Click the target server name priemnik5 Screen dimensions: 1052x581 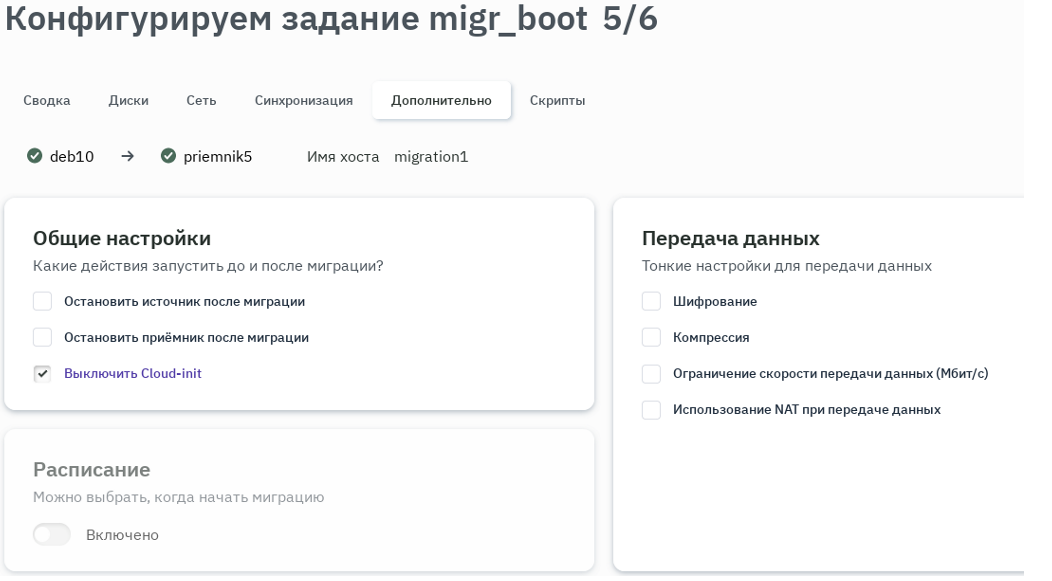click(x=217, y=156)
